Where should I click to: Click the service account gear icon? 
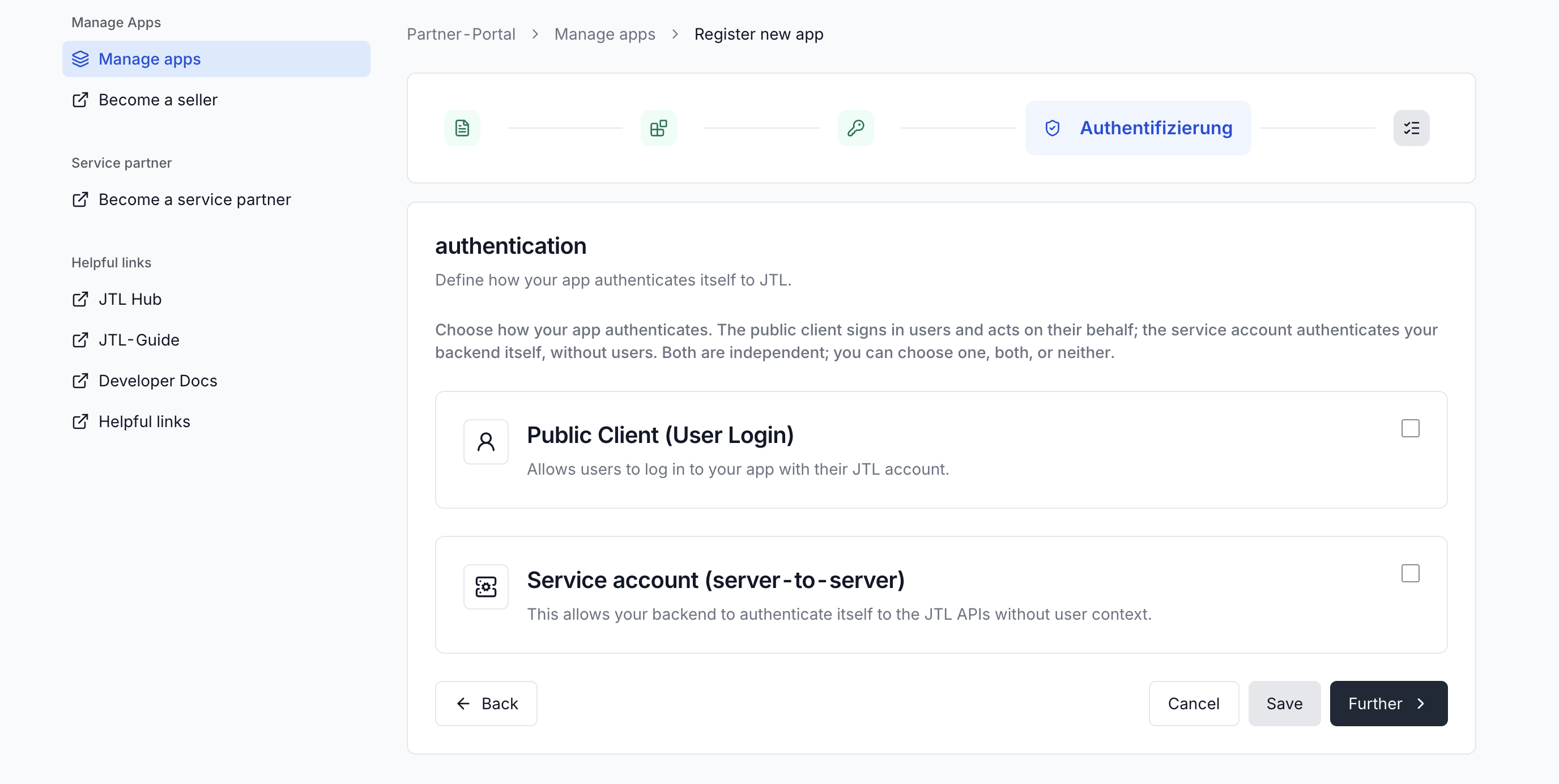tap(485, 587)
